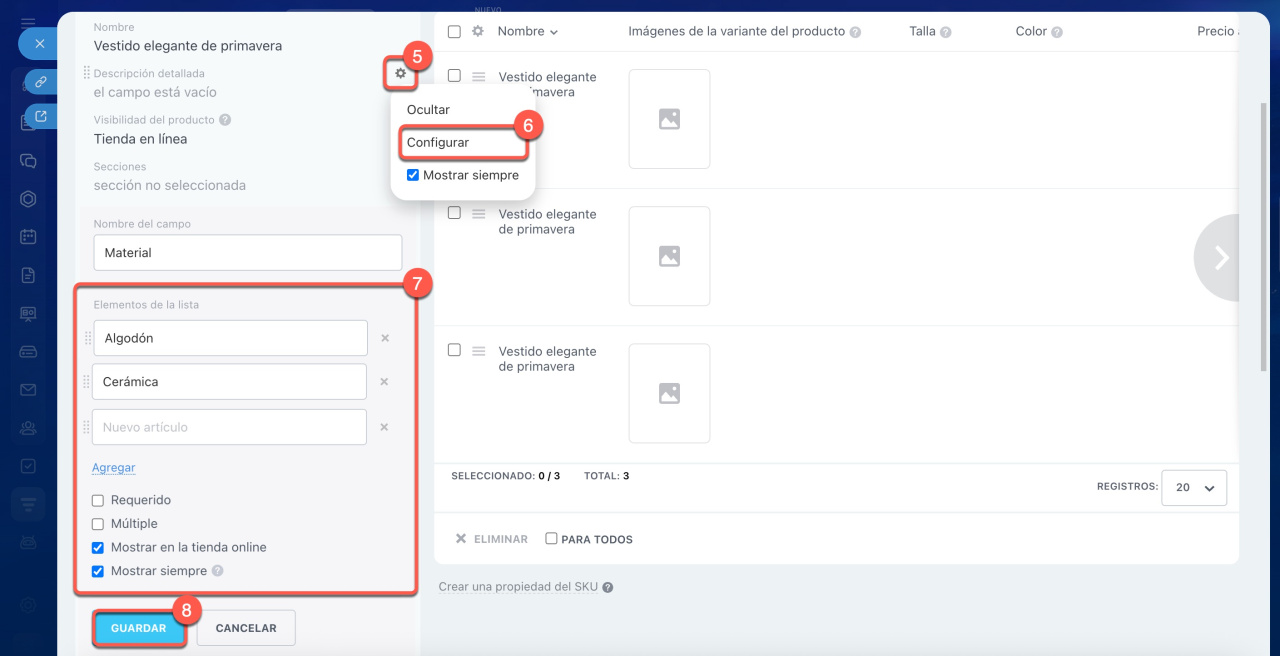The height and width of the screenshot is (656, 1280).
Task: Click the Nuevo artículo input field
Action: (x=230, y=427)
